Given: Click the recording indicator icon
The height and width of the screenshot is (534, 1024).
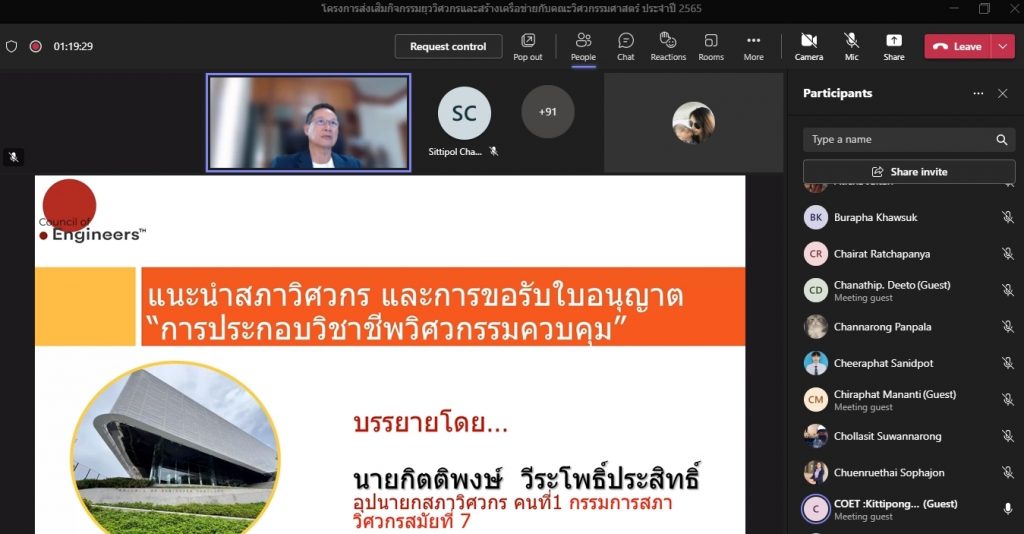Looking at the screenshot, I should pyautogui.click(x=35, y=46).
